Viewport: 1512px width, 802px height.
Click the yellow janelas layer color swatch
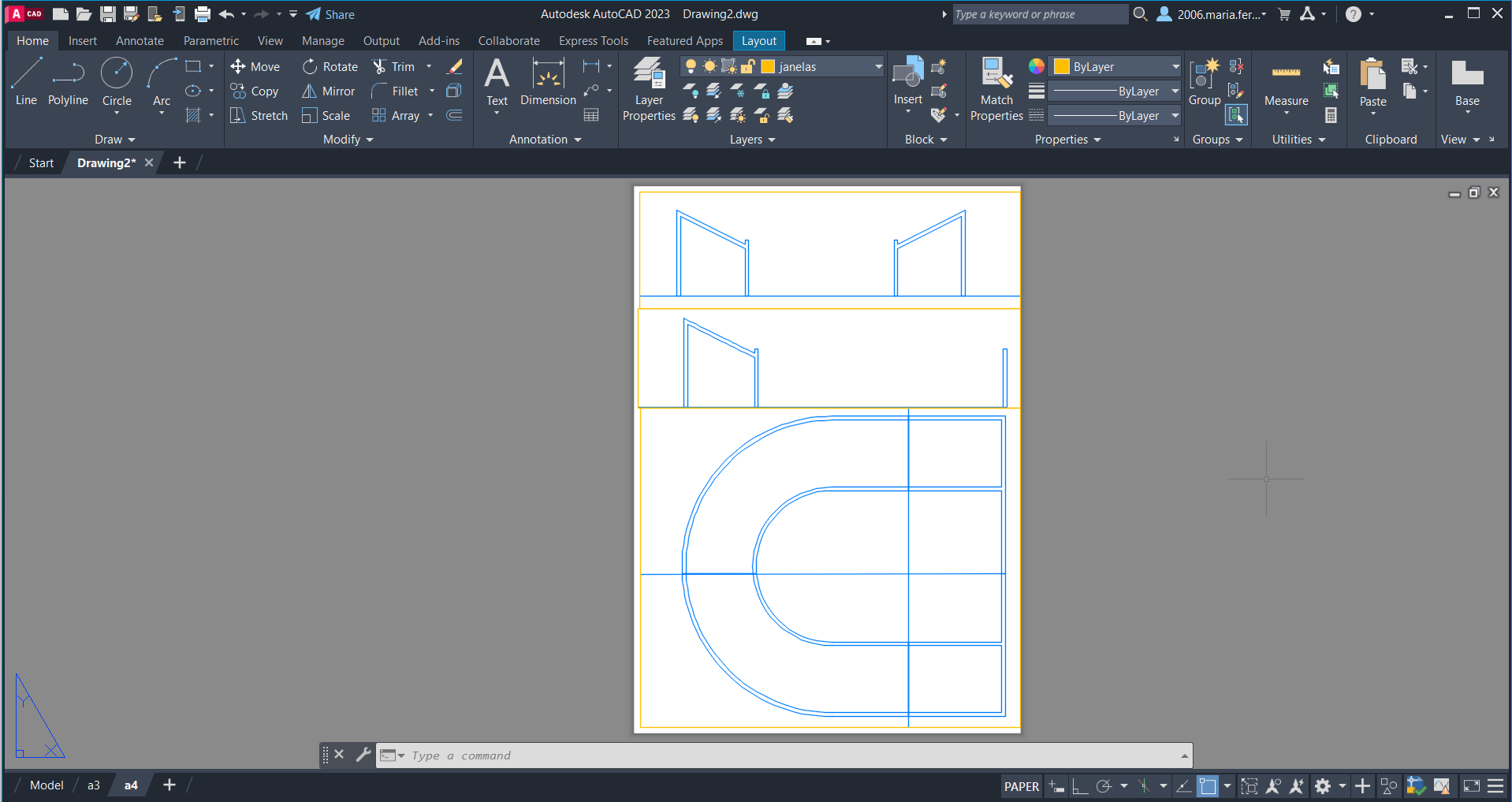768,67
